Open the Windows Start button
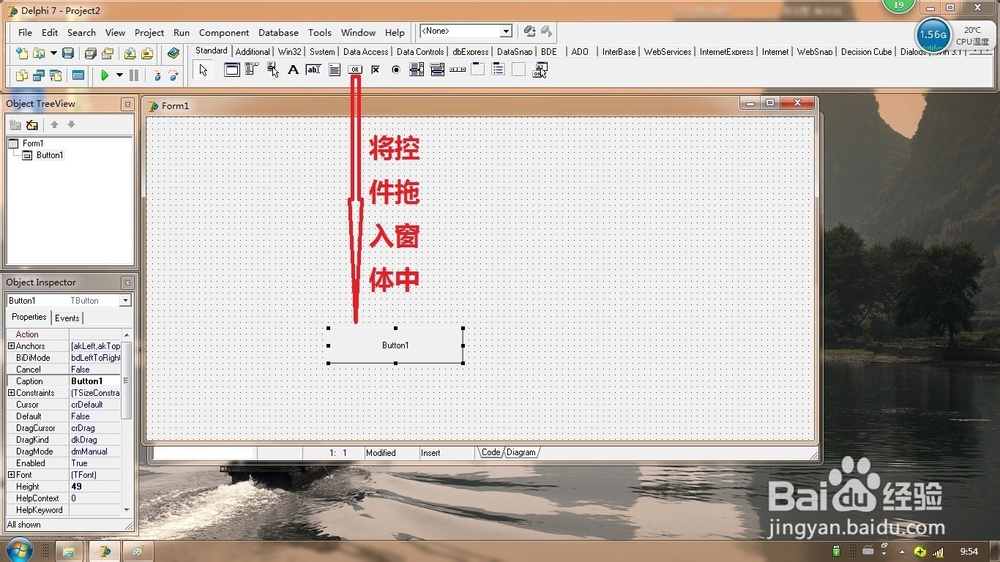Viewport: 1000px width, 562px height. point(19,550)
